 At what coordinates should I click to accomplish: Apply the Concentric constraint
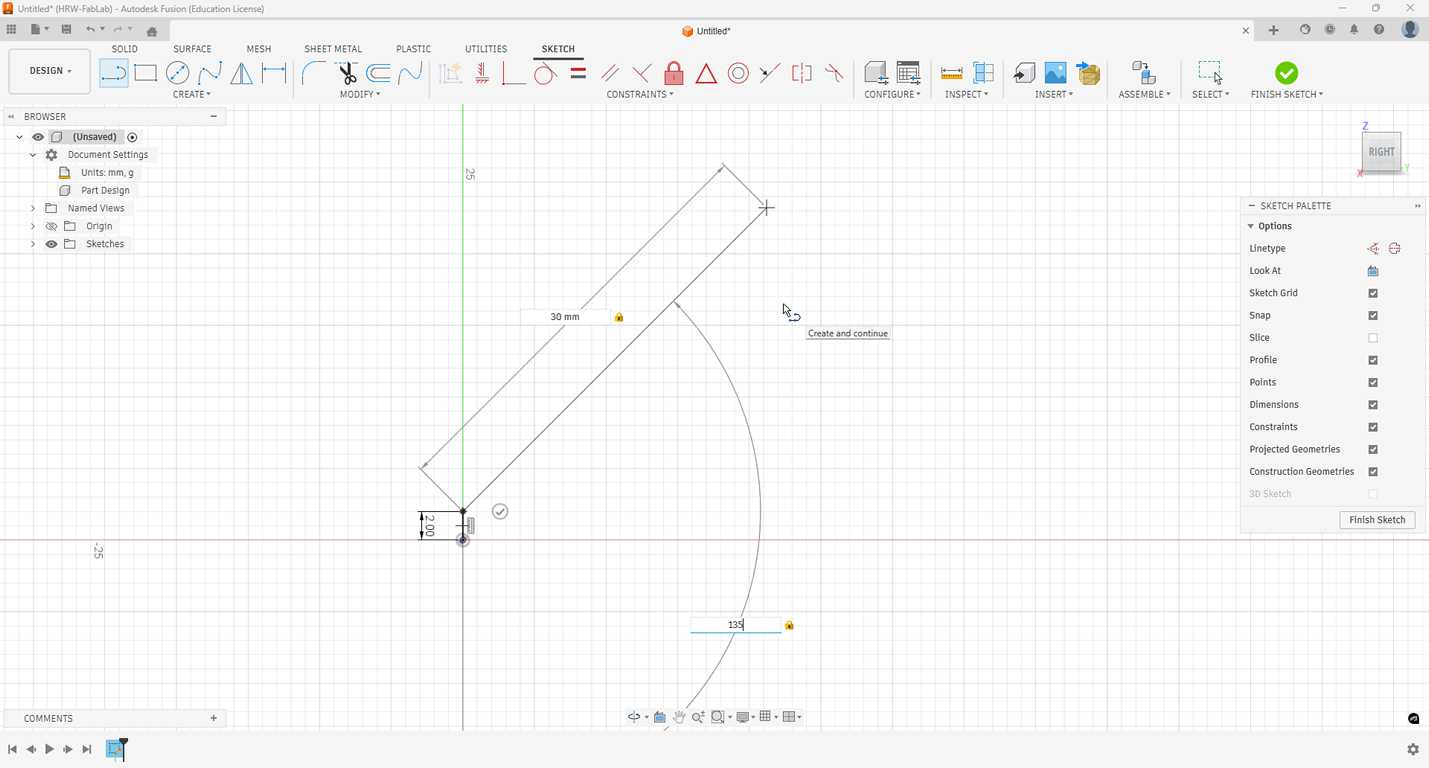coord(738,73)
